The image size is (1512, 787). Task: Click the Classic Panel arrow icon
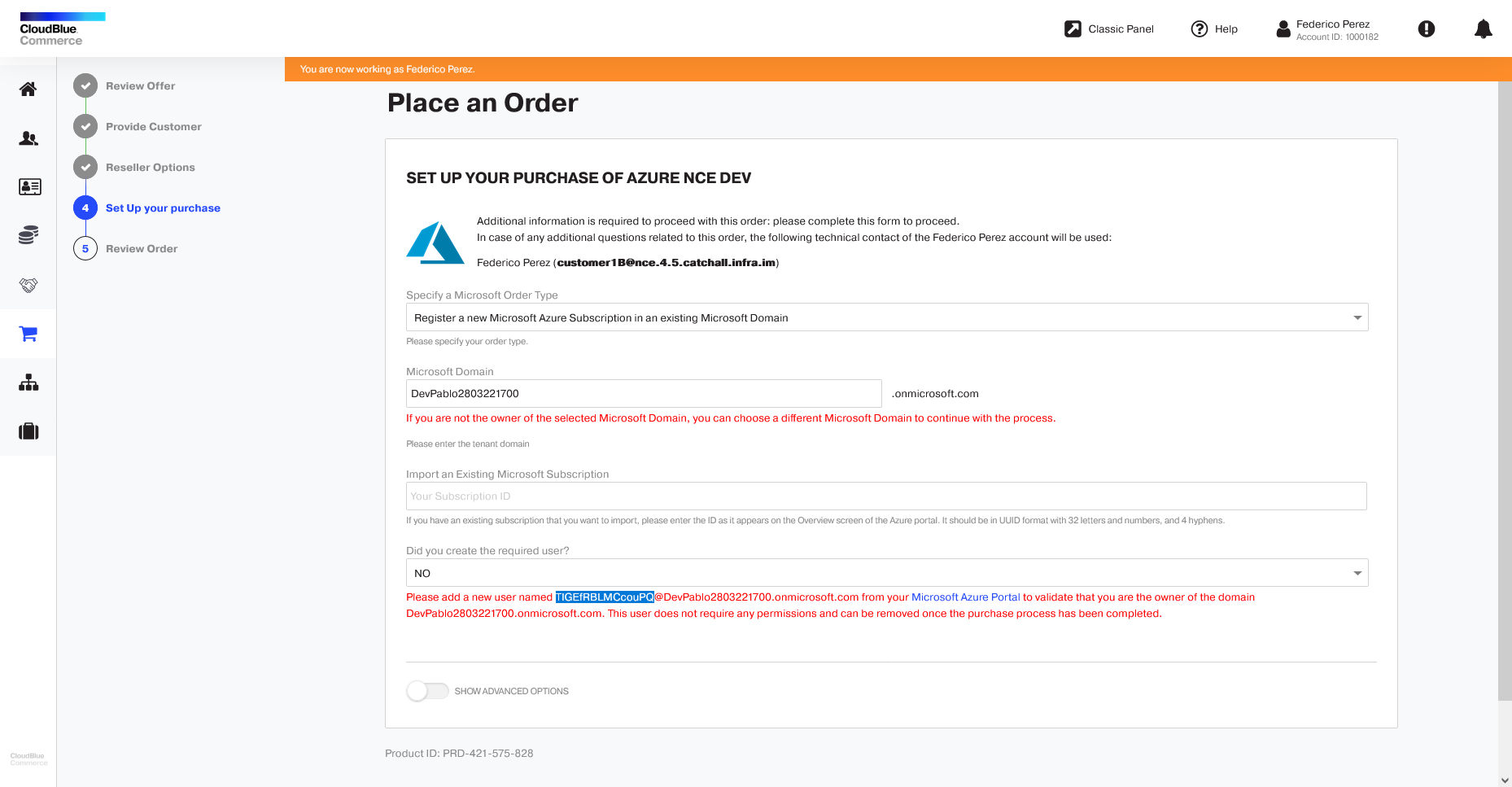(x=1073, y=29)
